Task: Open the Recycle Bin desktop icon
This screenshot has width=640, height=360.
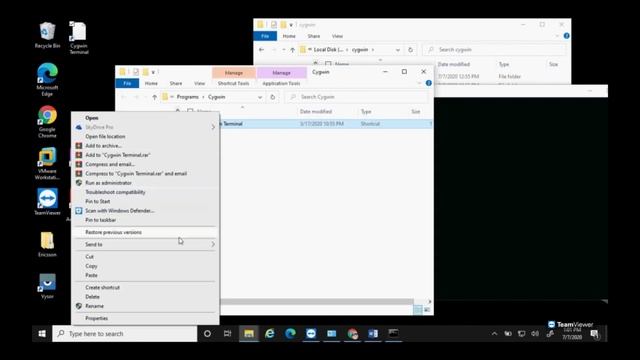Action: coord(47,36)
